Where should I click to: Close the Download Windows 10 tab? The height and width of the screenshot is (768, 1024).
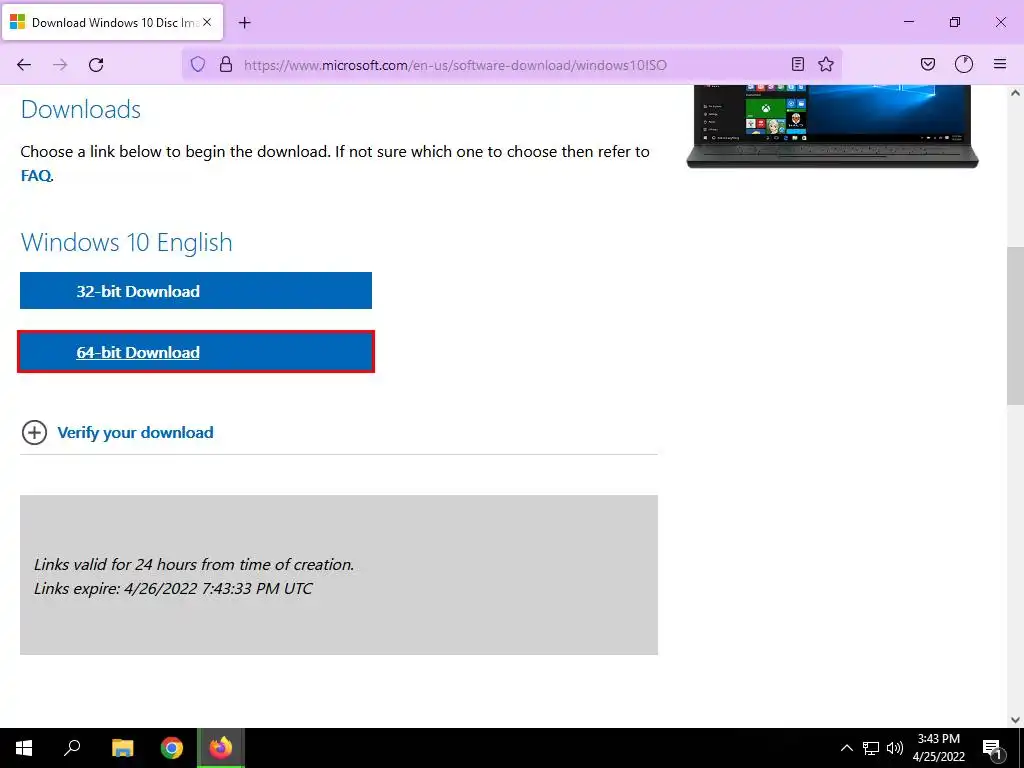click(x=207, y=22)
